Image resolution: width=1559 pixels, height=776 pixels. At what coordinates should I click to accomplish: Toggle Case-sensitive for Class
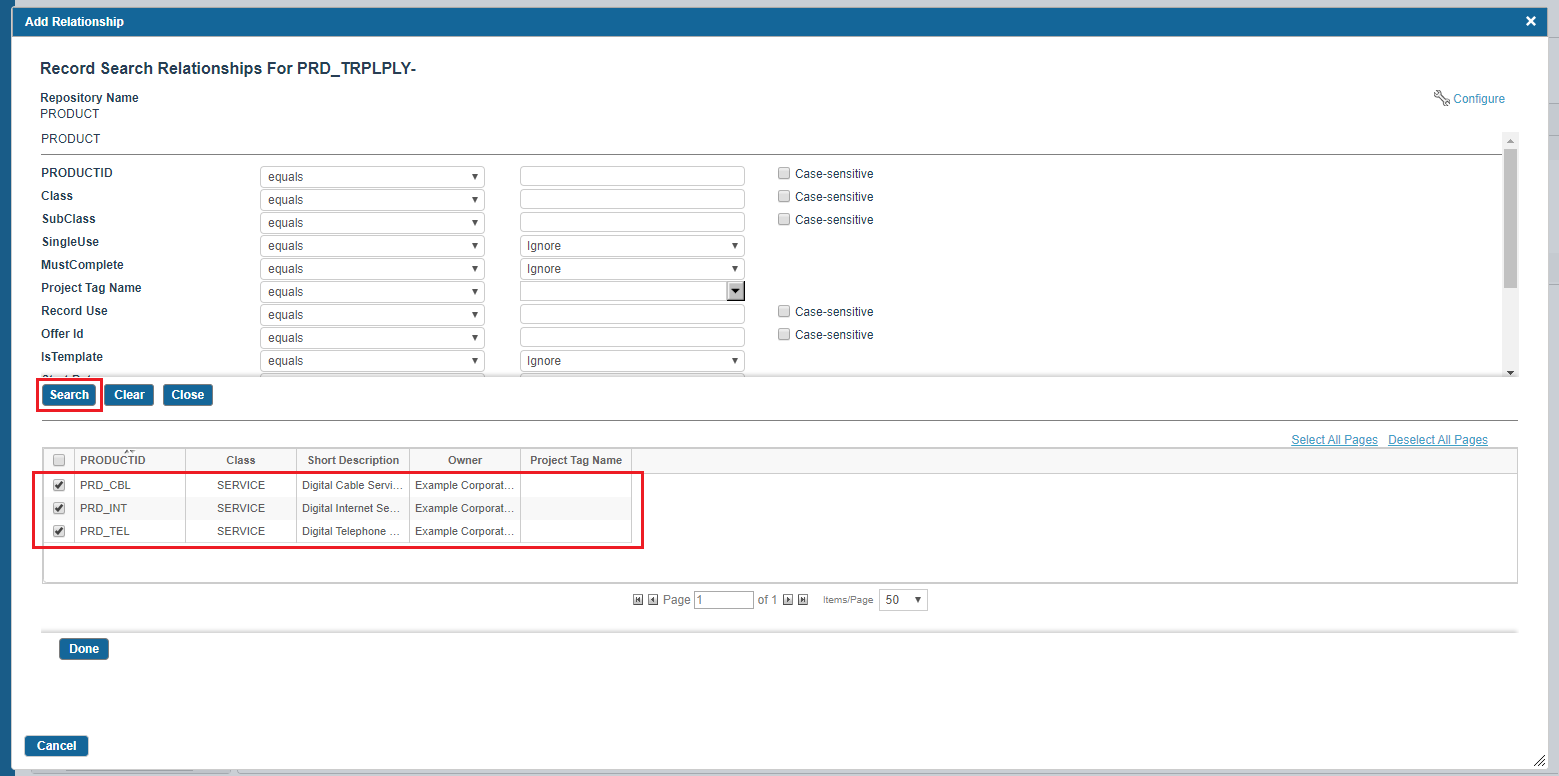[x=784, y=196]
